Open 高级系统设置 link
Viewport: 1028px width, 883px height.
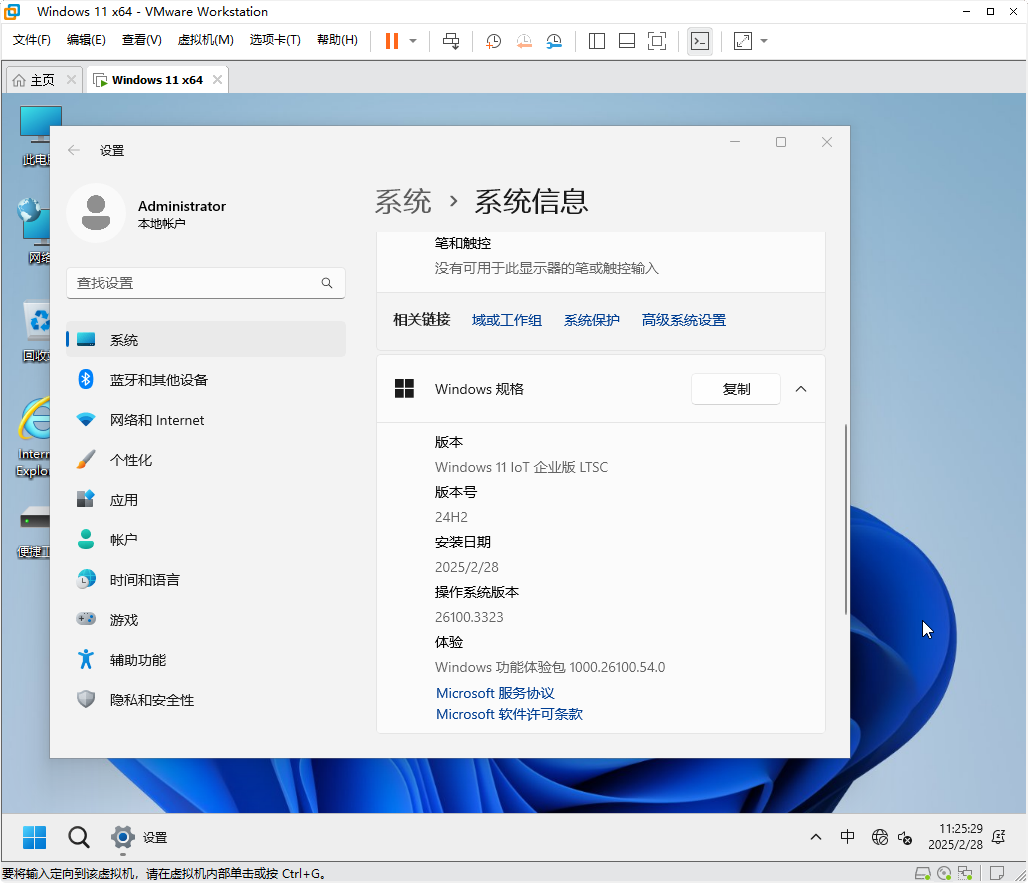[684, 319]
